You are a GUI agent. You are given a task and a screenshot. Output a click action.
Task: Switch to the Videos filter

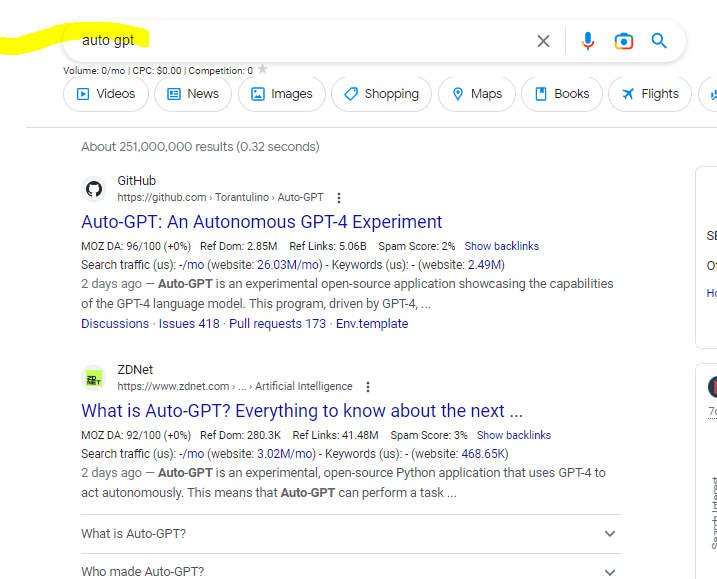pyautogui.click(x=106, y=94)
